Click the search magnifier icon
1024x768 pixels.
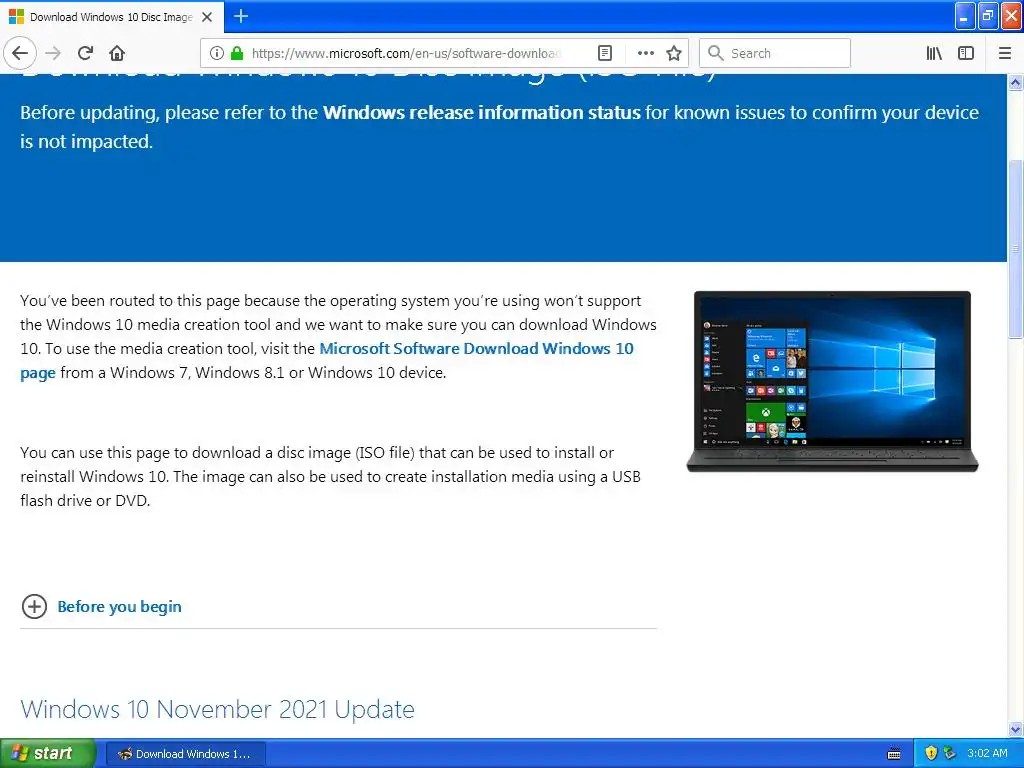click(x=716, y=54)
